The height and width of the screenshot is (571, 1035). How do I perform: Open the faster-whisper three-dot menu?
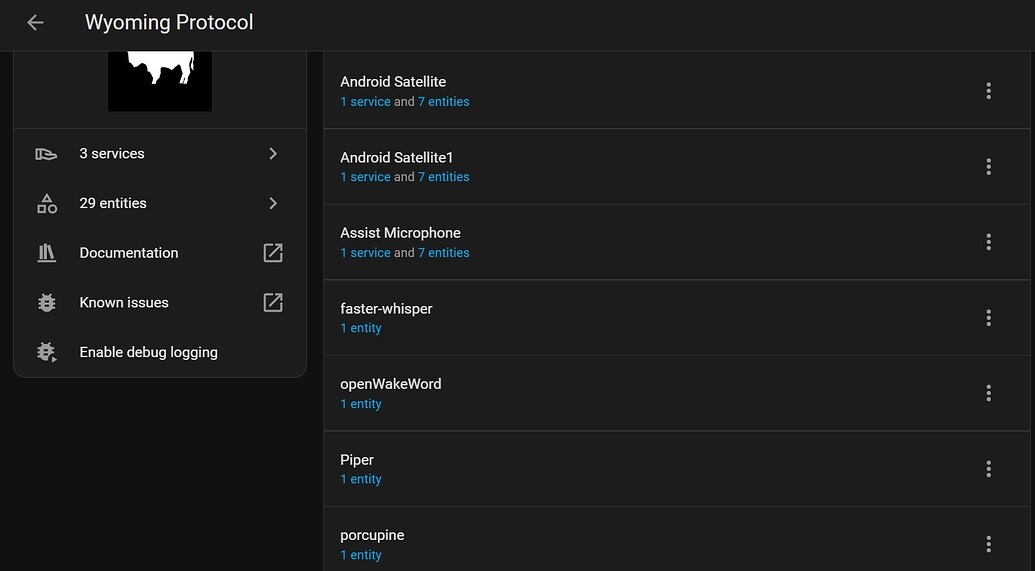click(x=988, y=318)
